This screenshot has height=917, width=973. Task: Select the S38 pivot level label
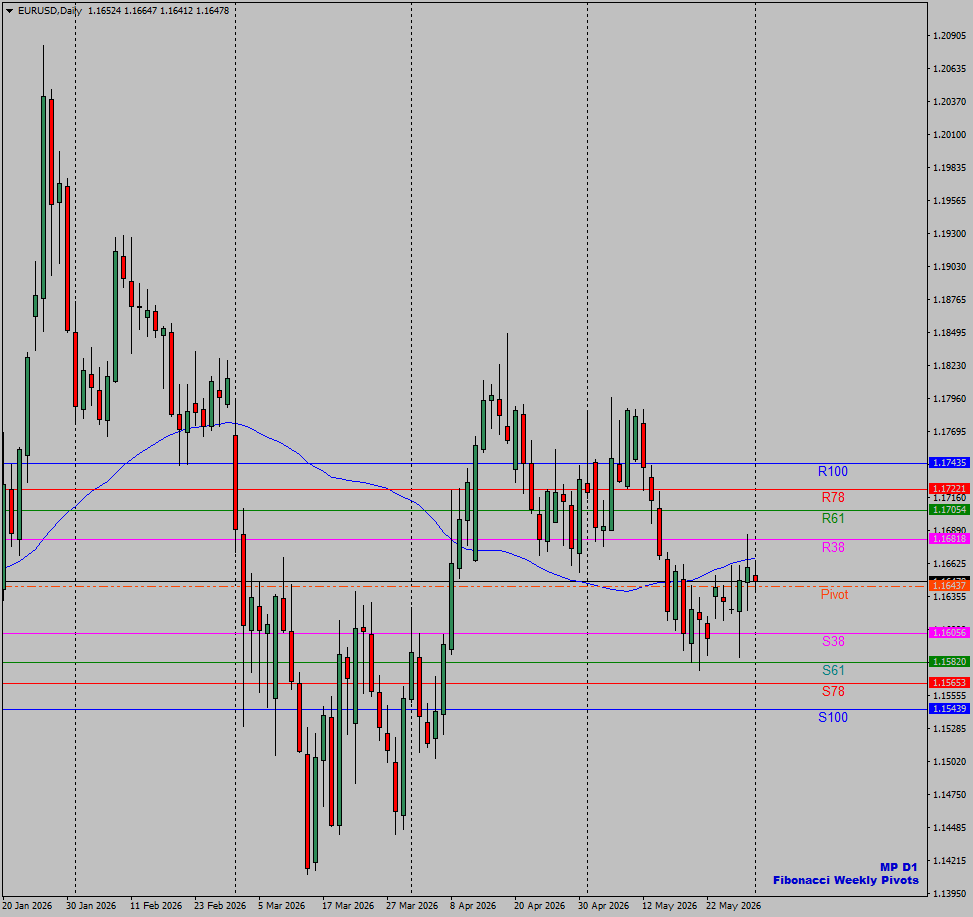(833, 642)
